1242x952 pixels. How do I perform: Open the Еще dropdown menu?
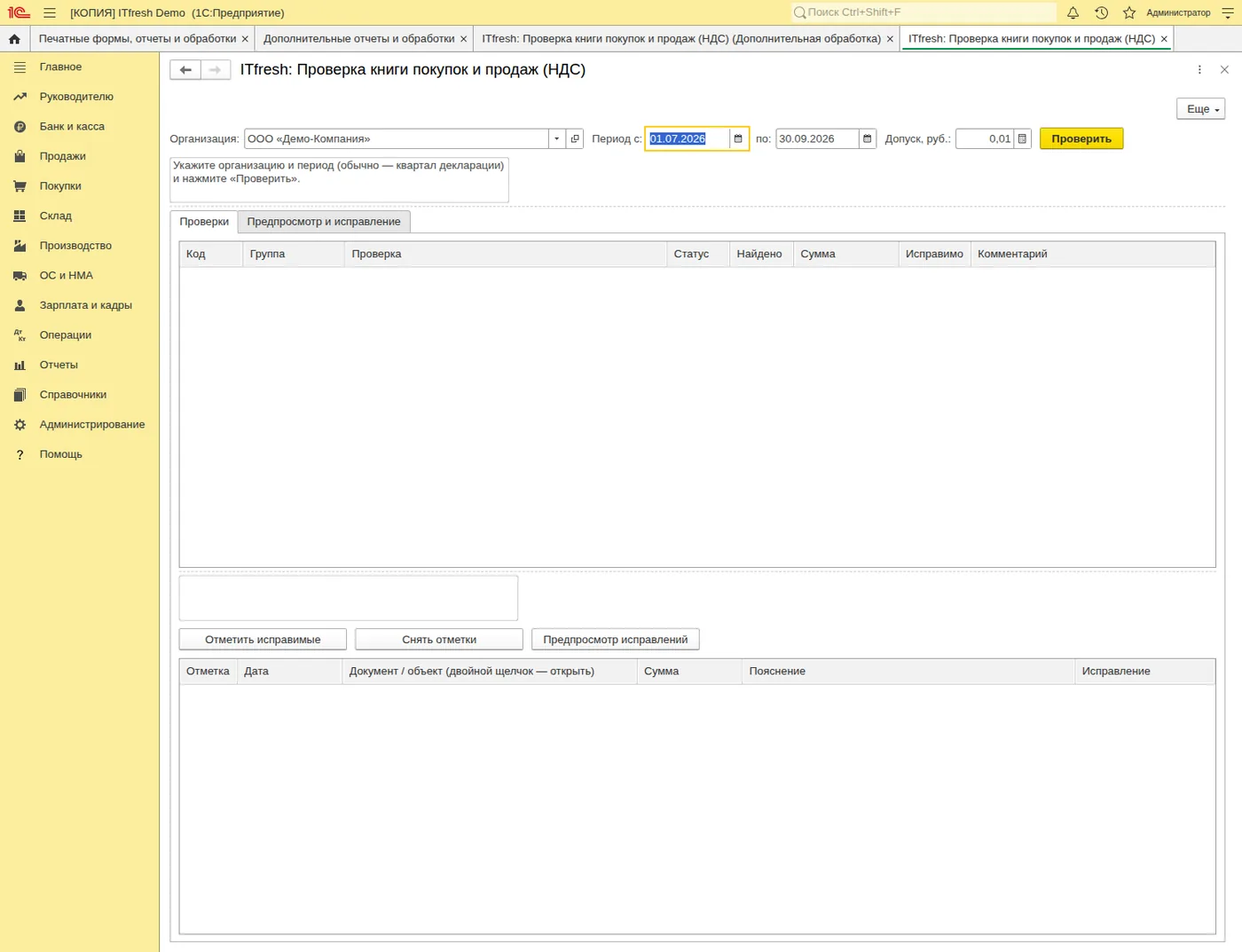click(1201, 109)
